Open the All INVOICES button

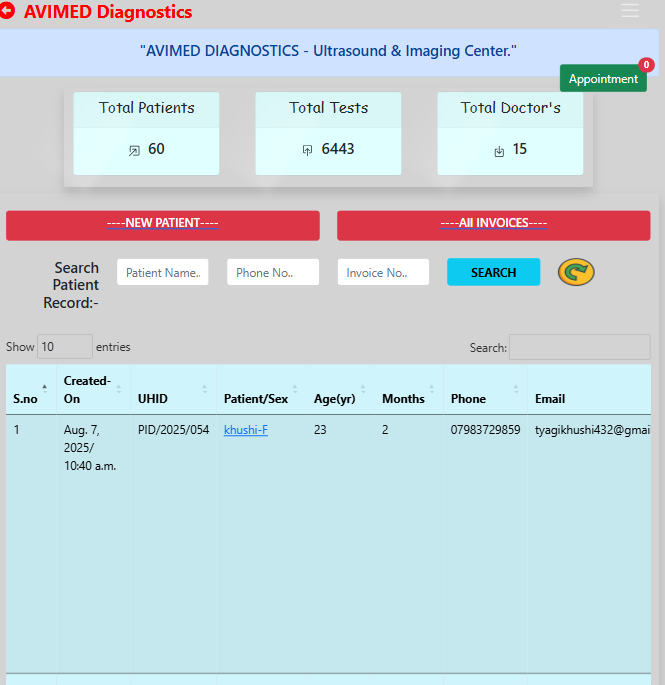click(x=493, y=224)
